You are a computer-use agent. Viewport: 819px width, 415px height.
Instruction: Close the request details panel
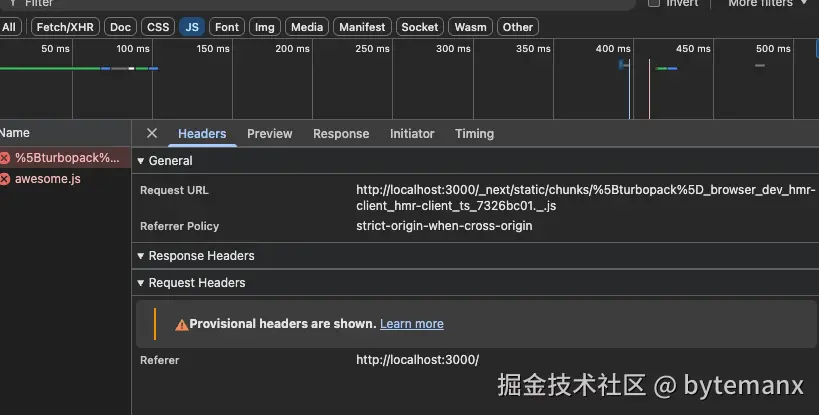151,134
